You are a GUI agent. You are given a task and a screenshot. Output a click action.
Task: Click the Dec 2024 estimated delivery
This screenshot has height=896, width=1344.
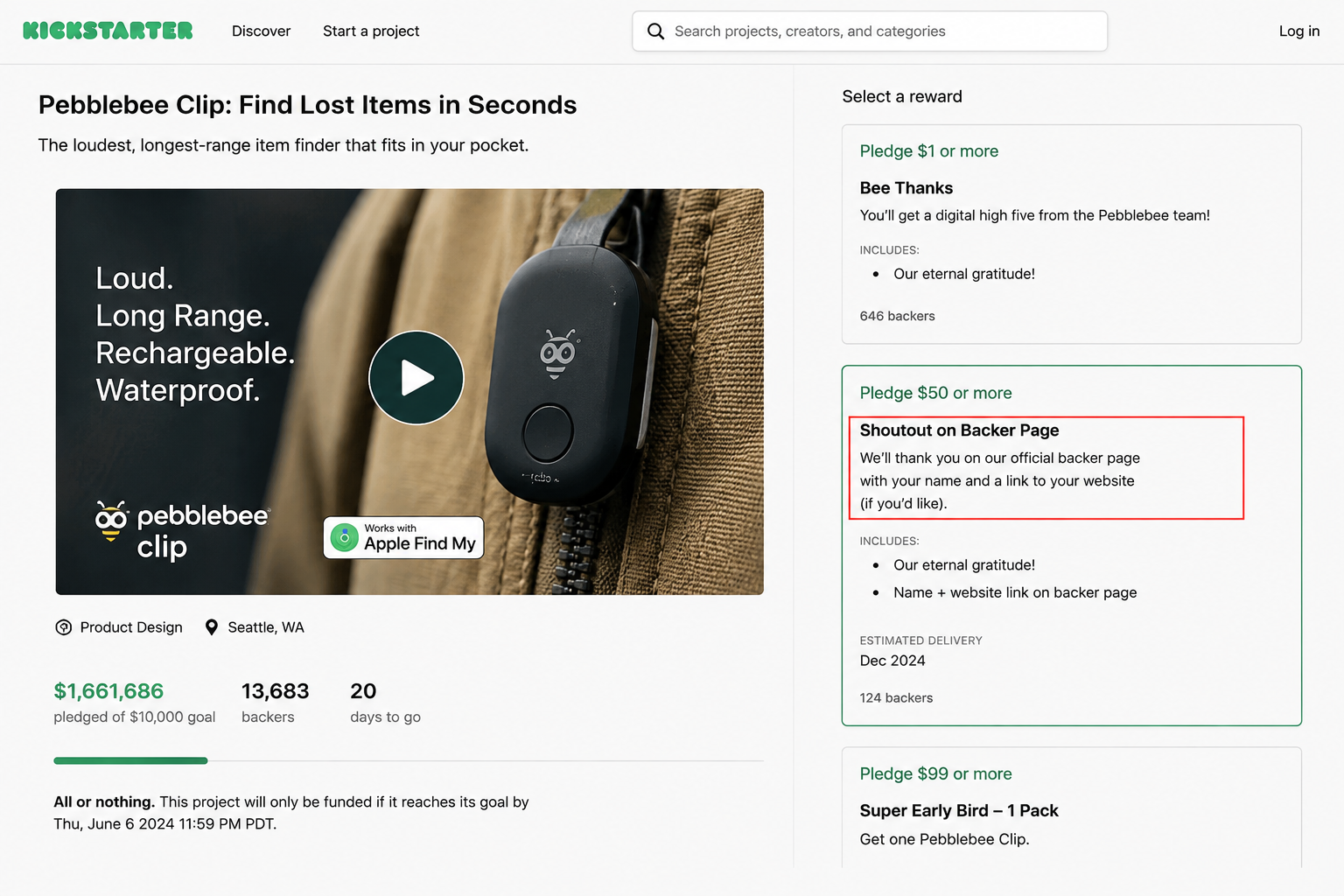892,661
